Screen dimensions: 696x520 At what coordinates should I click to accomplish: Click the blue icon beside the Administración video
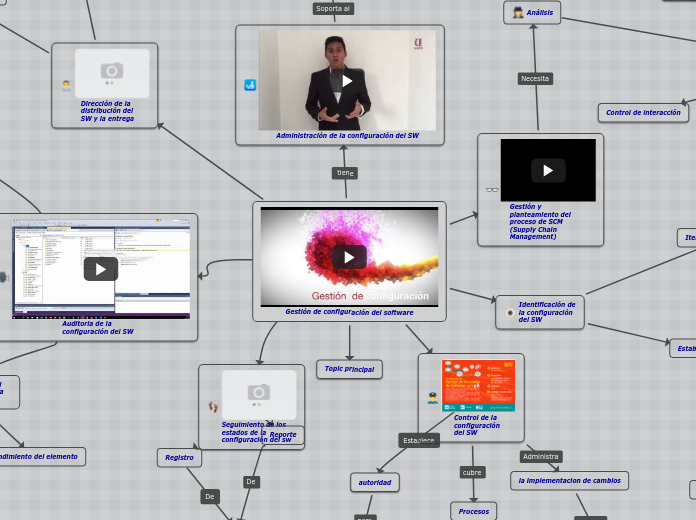(250, 85)
